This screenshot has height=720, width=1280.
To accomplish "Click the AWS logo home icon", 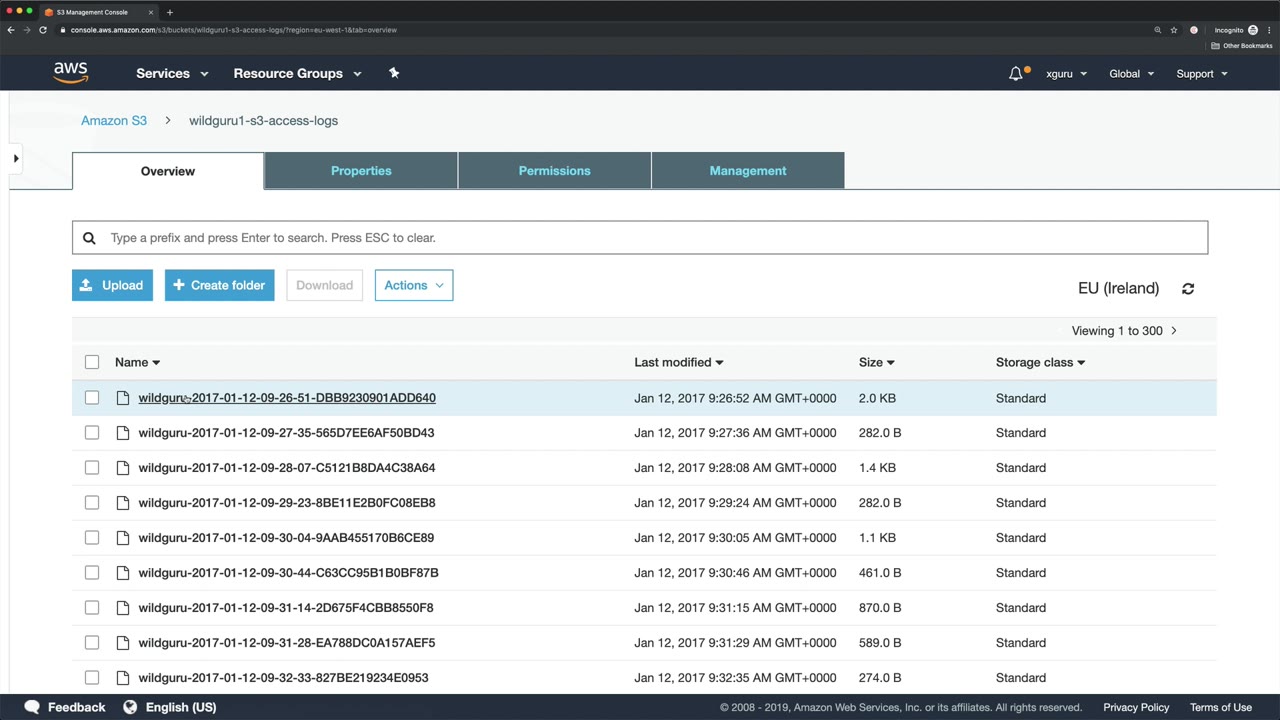I will [71, 73].
